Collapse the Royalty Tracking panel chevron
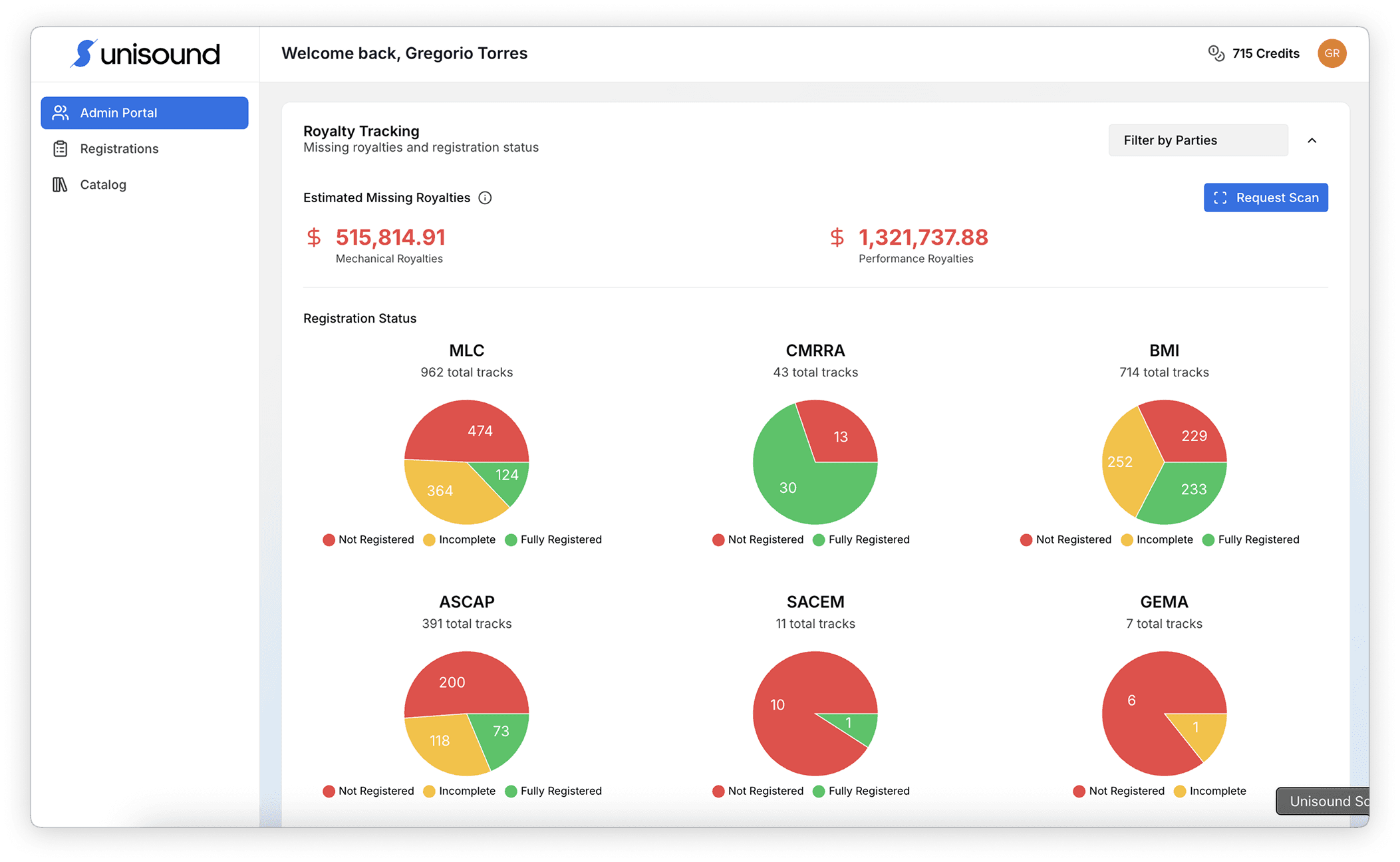The height and width of the screenshot is (862, 1400). (x=1312, y=140)
